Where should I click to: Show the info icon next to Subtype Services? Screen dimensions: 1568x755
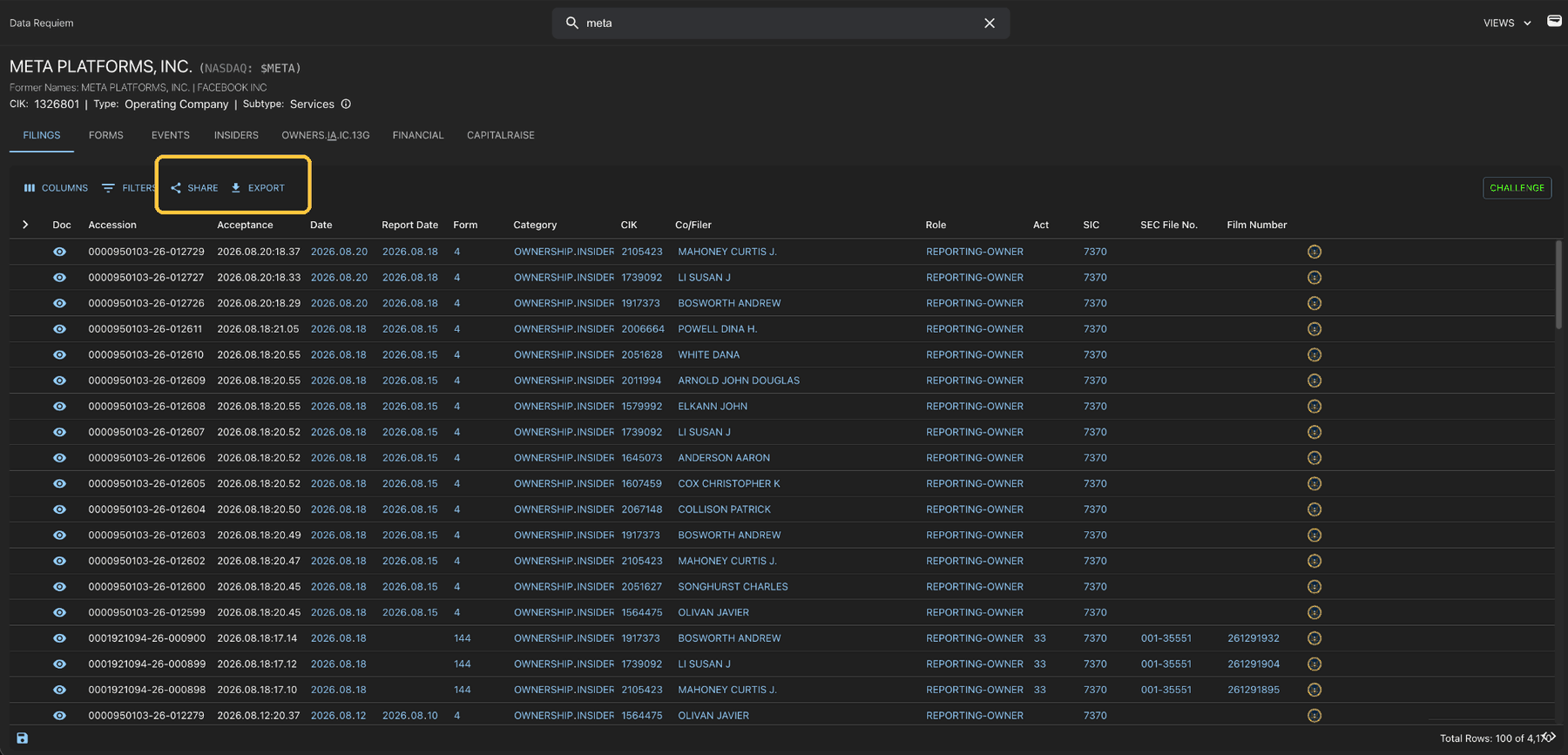click(x=346, y=104)
